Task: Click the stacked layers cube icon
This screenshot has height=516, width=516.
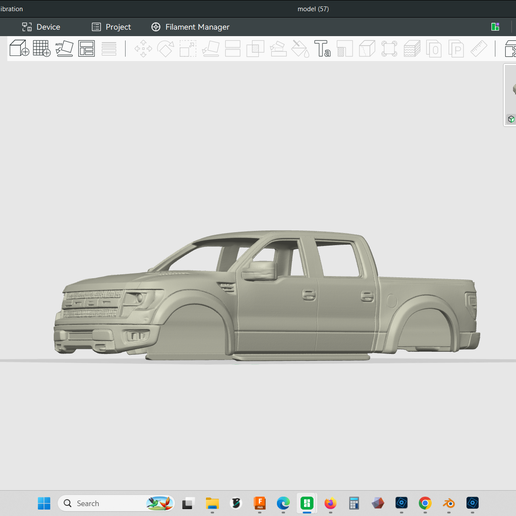Action: tap(412, 49)
